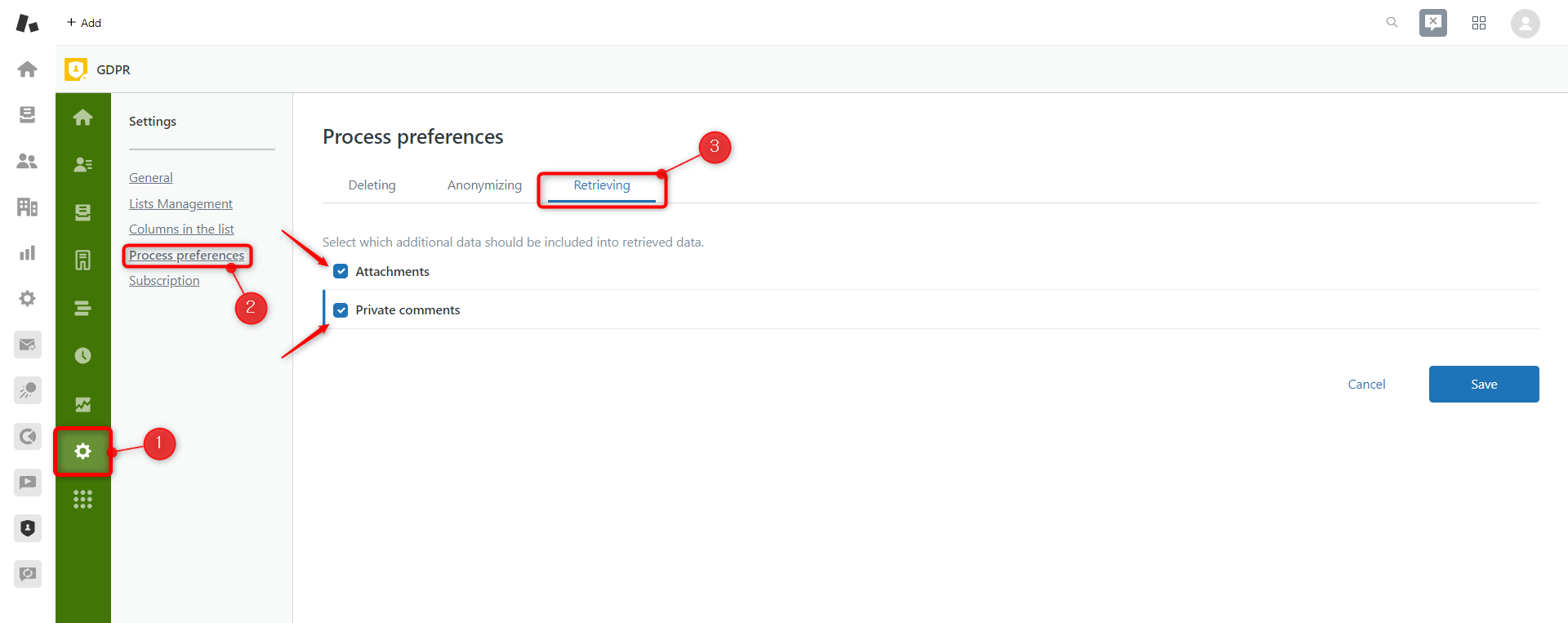This screenshot has height=623, width=1568.
Task: Open Process preferences link
Action: [186, 256]
